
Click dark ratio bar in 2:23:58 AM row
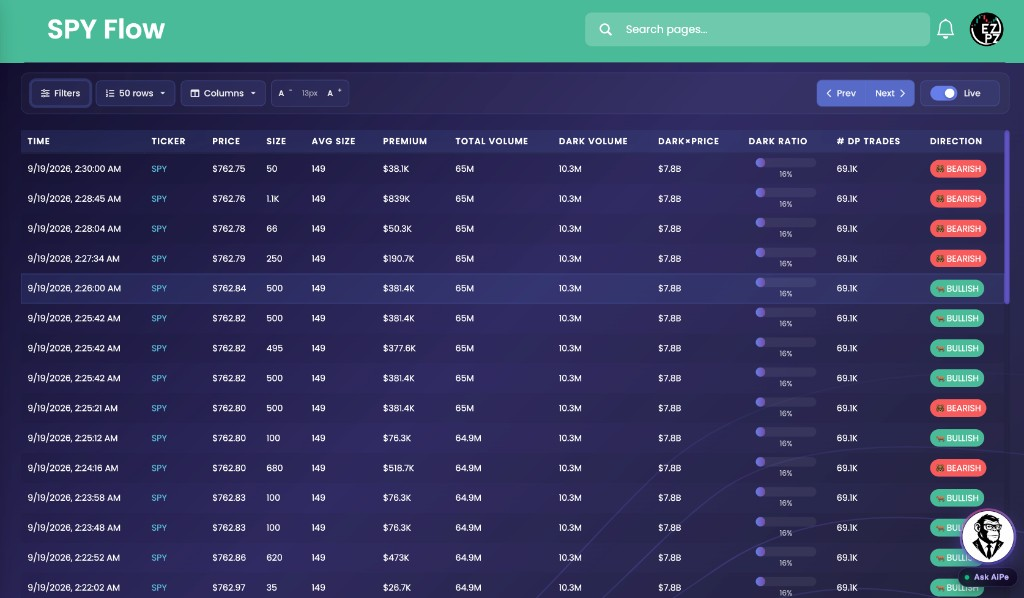786,492
